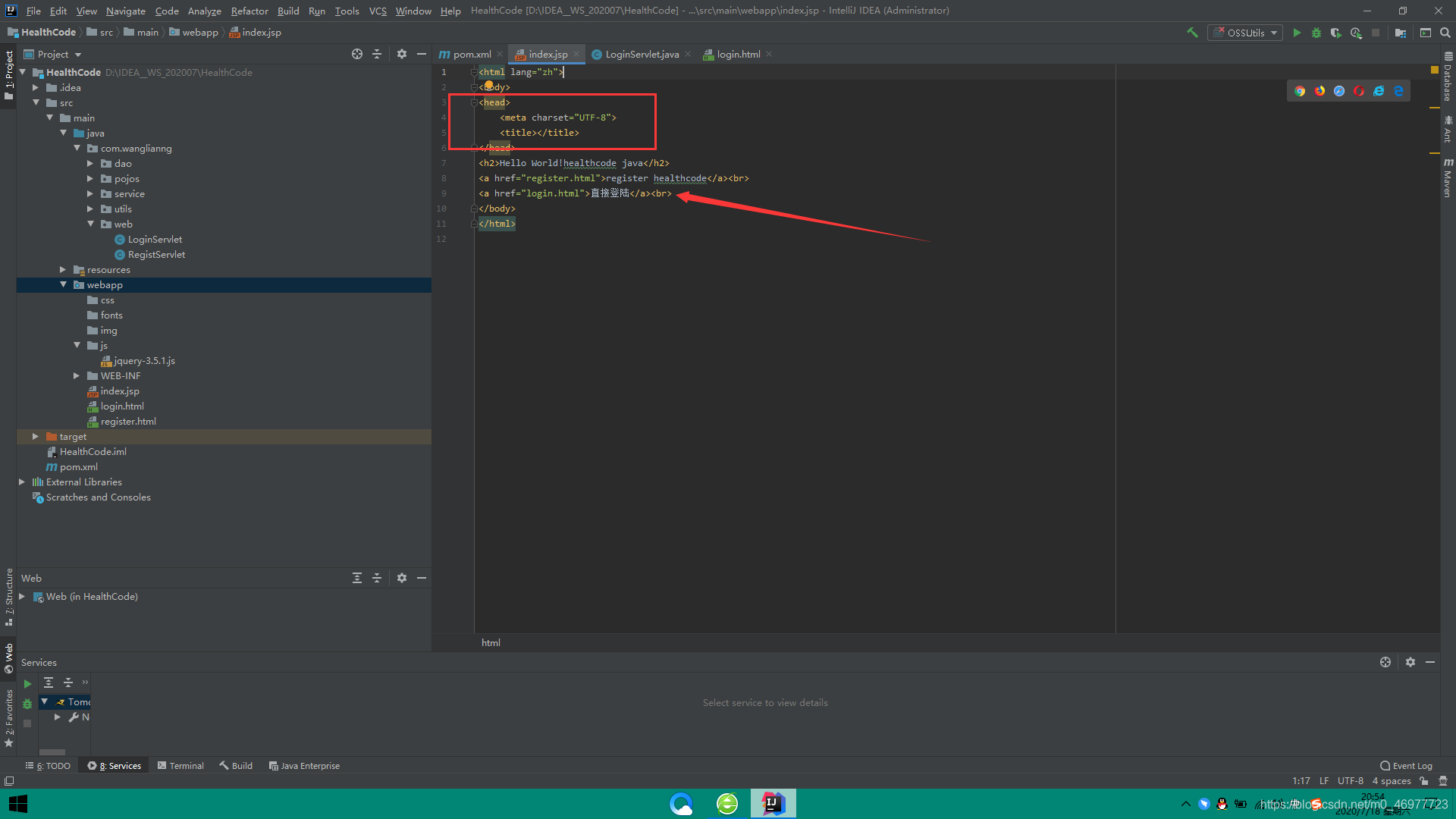Hide the Project tool window
Screen dimensions: 1456x819
pos(422,54)
